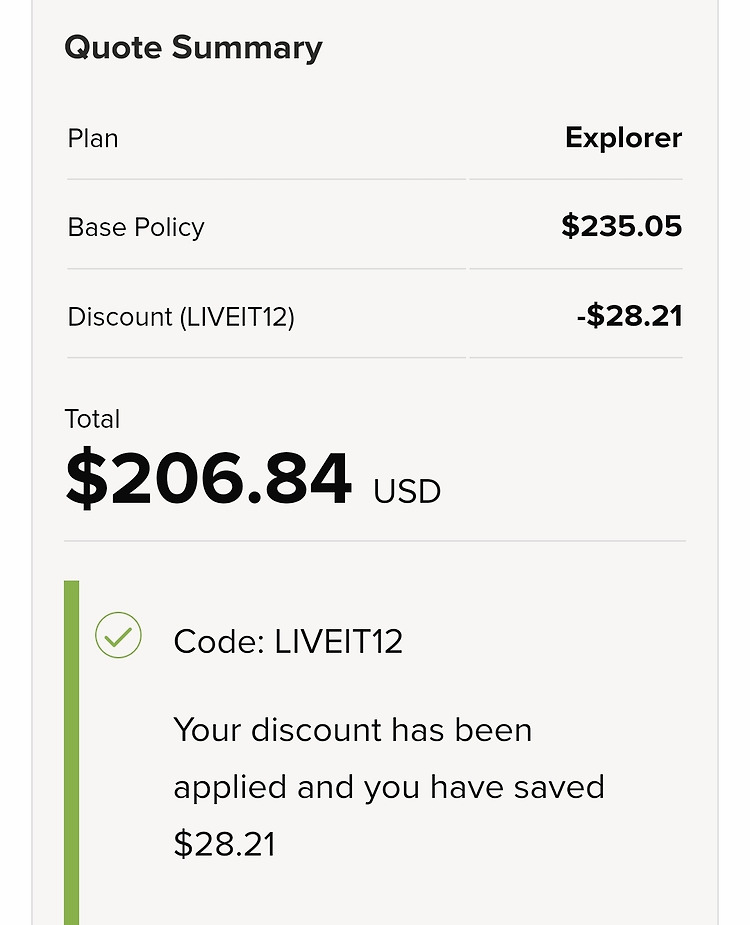Click the Total label

[x=92, y=419]
